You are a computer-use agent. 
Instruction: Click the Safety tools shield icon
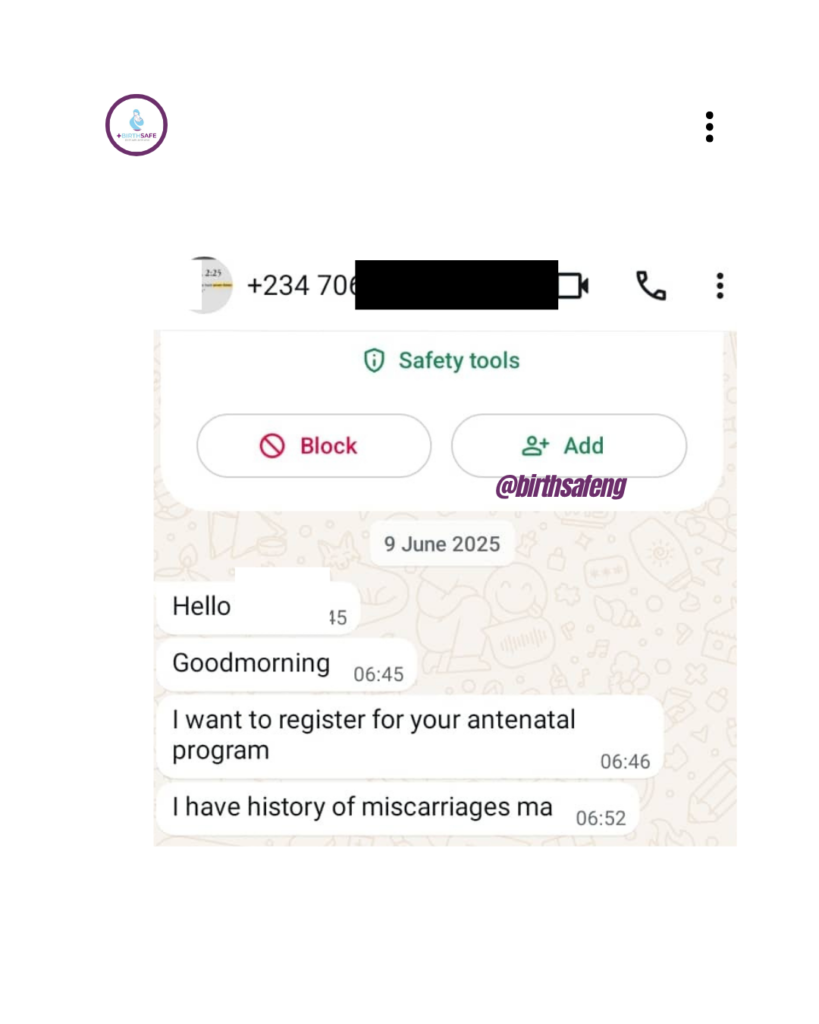(374, 360)
